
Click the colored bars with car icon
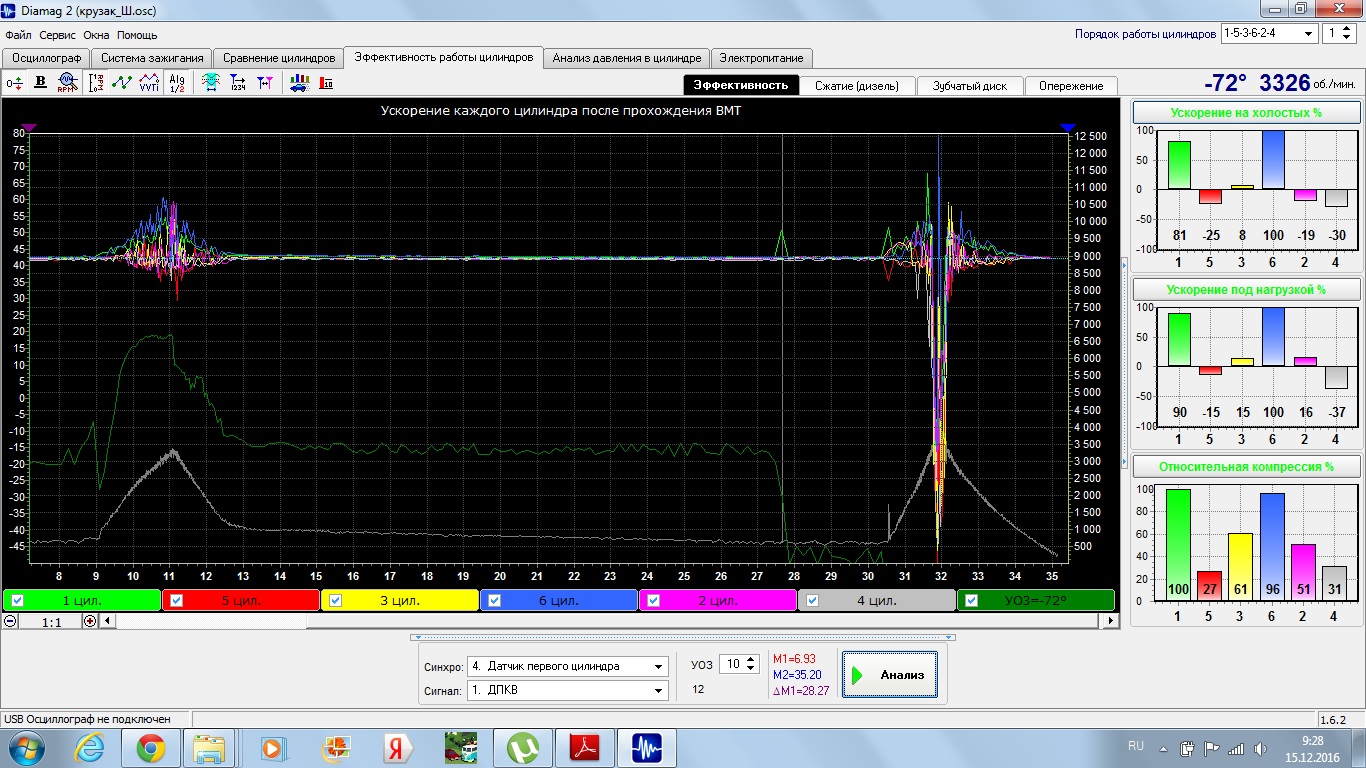tap(299, 82)
